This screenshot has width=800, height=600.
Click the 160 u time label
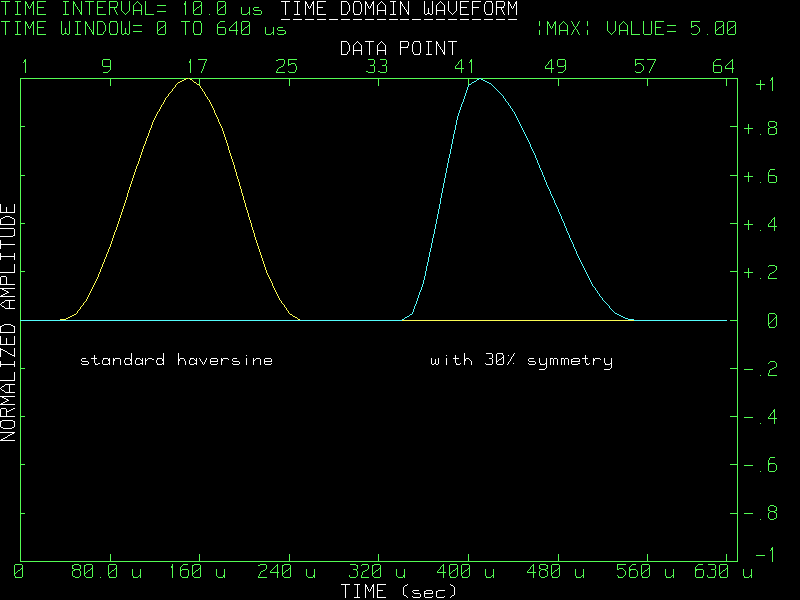196,571
